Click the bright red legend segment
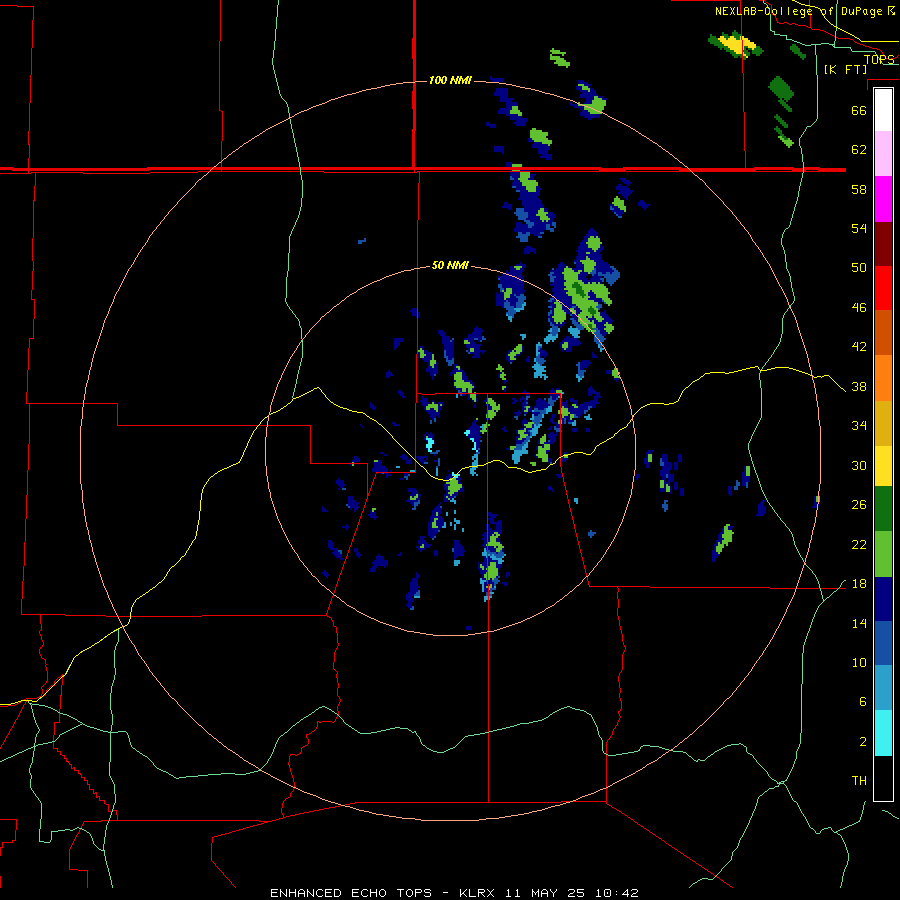 pyautogui.click(x=883, y=288)
